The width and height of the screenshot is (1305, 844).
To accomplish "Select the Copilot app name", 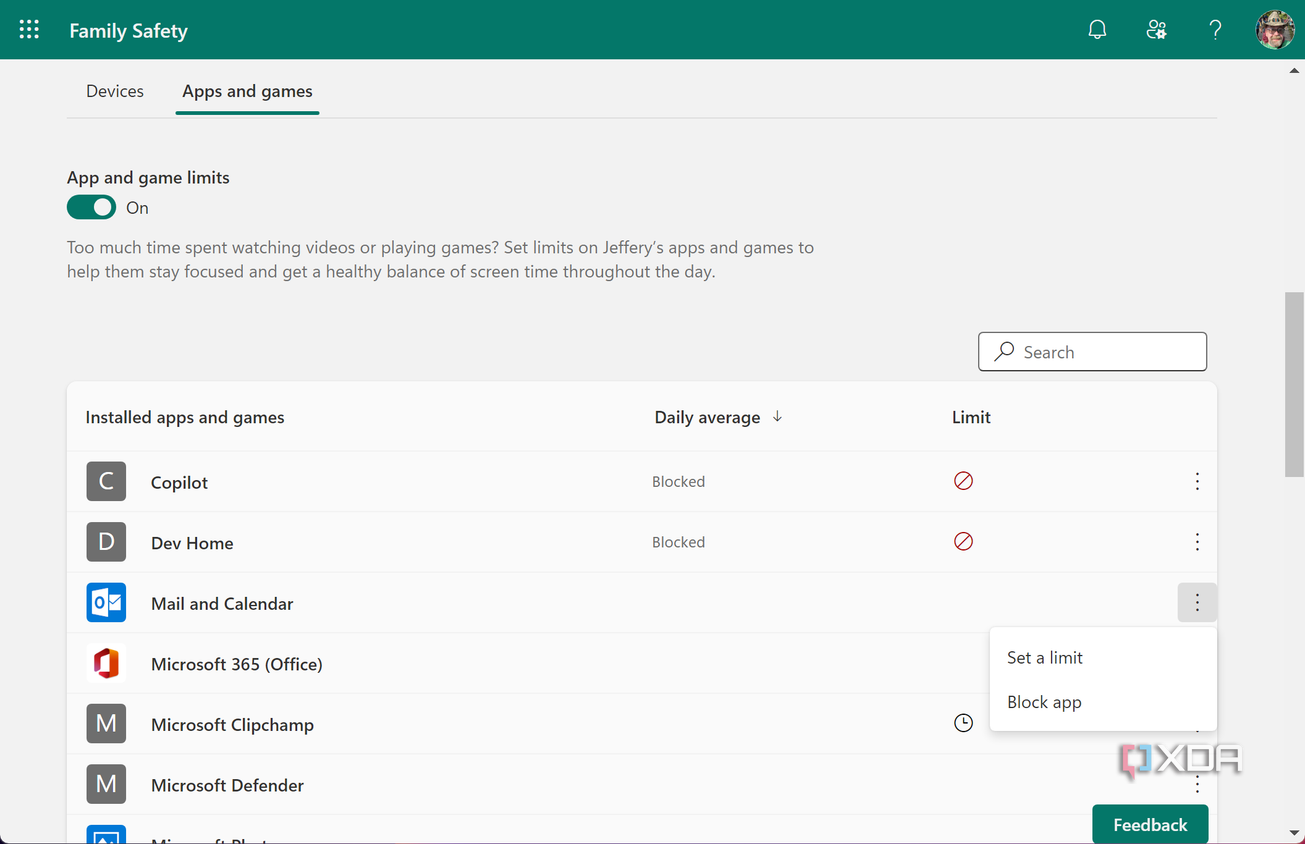I will coord(179,482).
